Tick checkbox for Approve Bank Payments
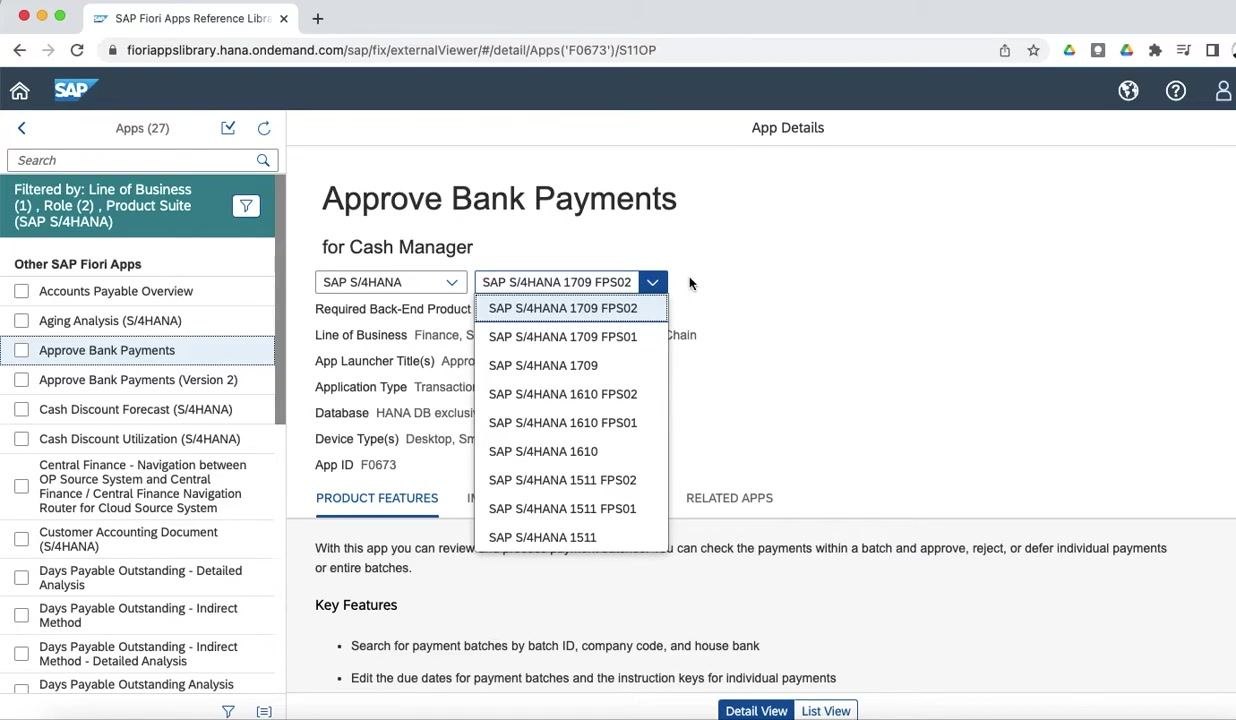Screen dimensions: 1236x720 (x=22, y=350)
